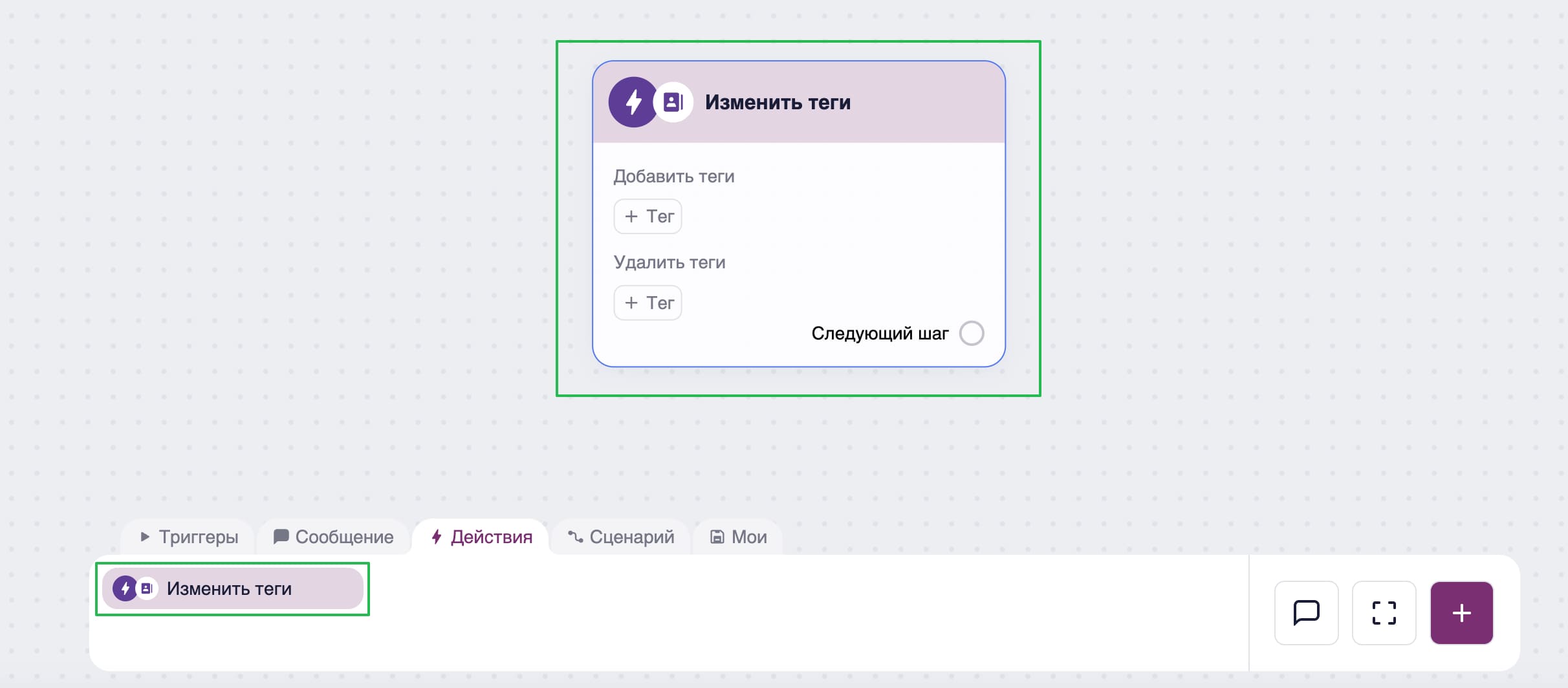Open the Триггеры tab
The height and width of the screenshot is (688, 1568).
[x=188, y=537]
